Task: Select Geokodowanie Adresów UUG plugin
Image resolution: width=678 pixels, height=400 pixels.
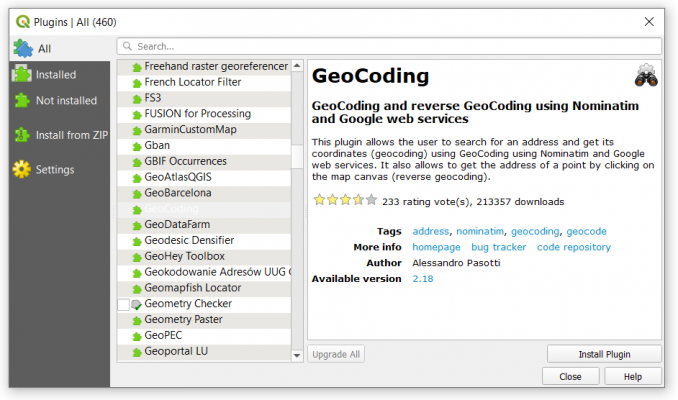Action: [204, 272]
